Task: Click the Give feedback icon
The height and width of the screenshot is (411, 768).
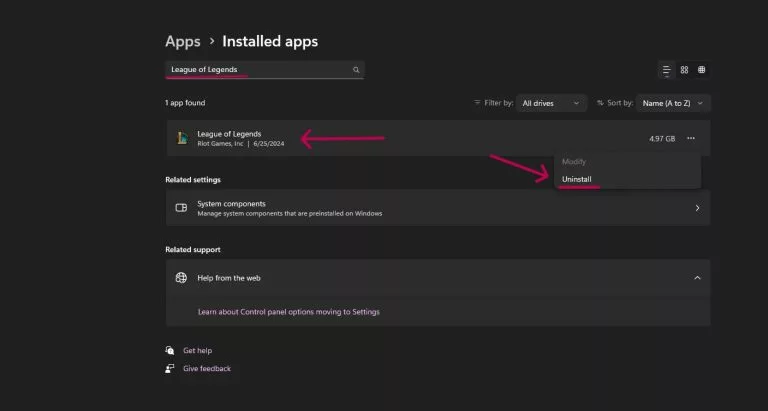Action: (x=169, y=368)
